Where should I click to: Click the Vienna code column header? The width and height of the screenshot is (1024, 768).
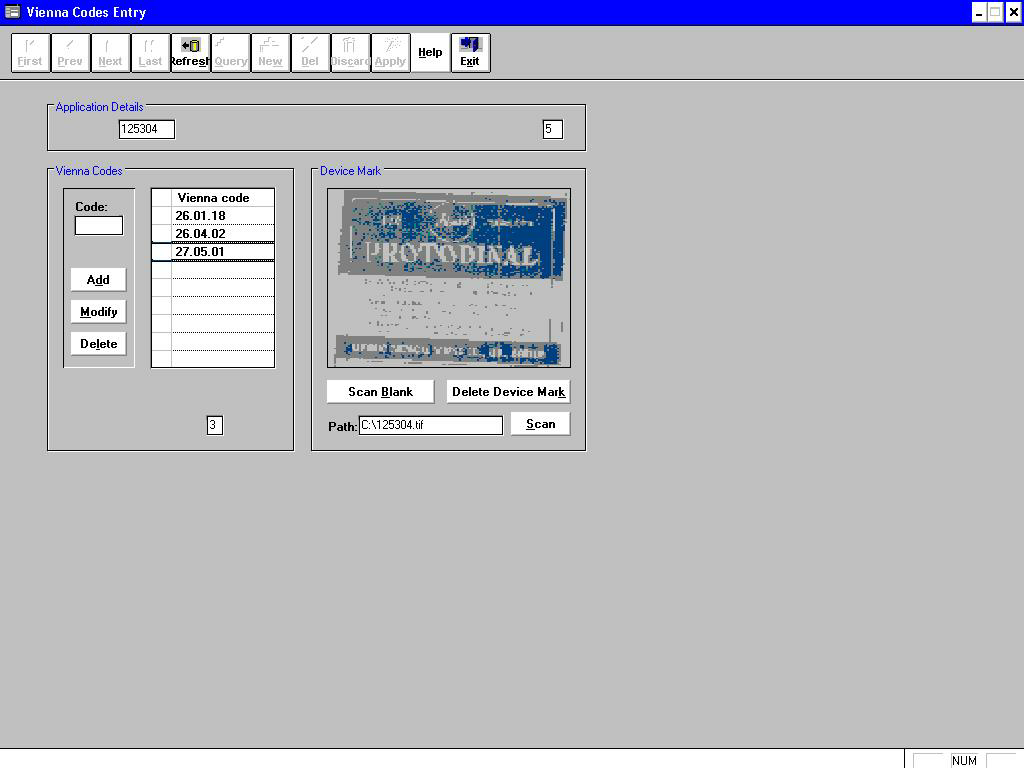click(x=223, y=198)
